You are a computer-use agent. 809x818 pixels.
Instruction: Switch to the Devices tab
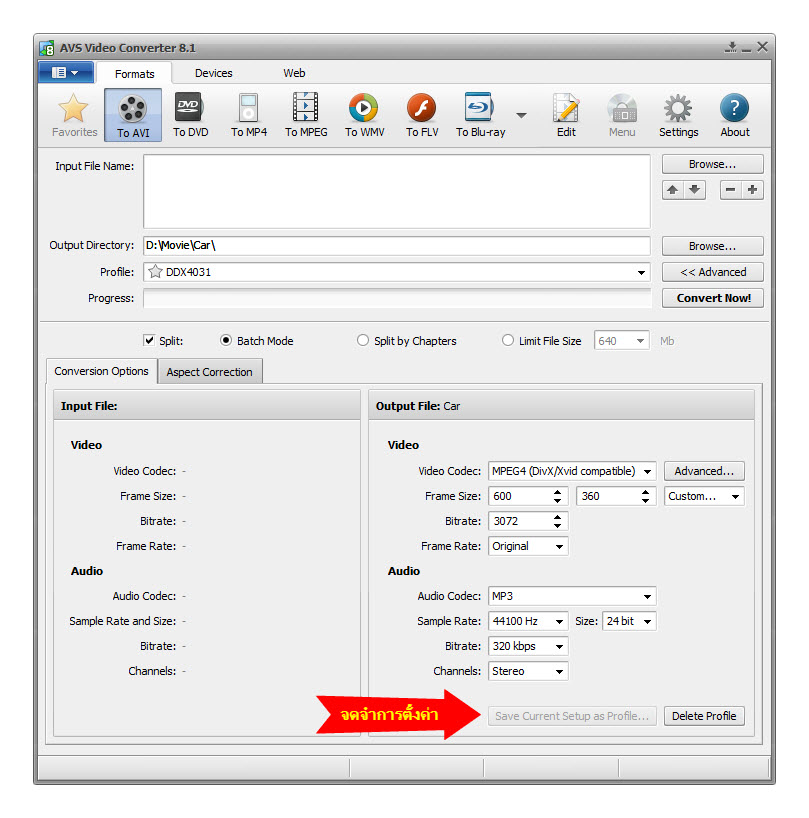(213, 73)
